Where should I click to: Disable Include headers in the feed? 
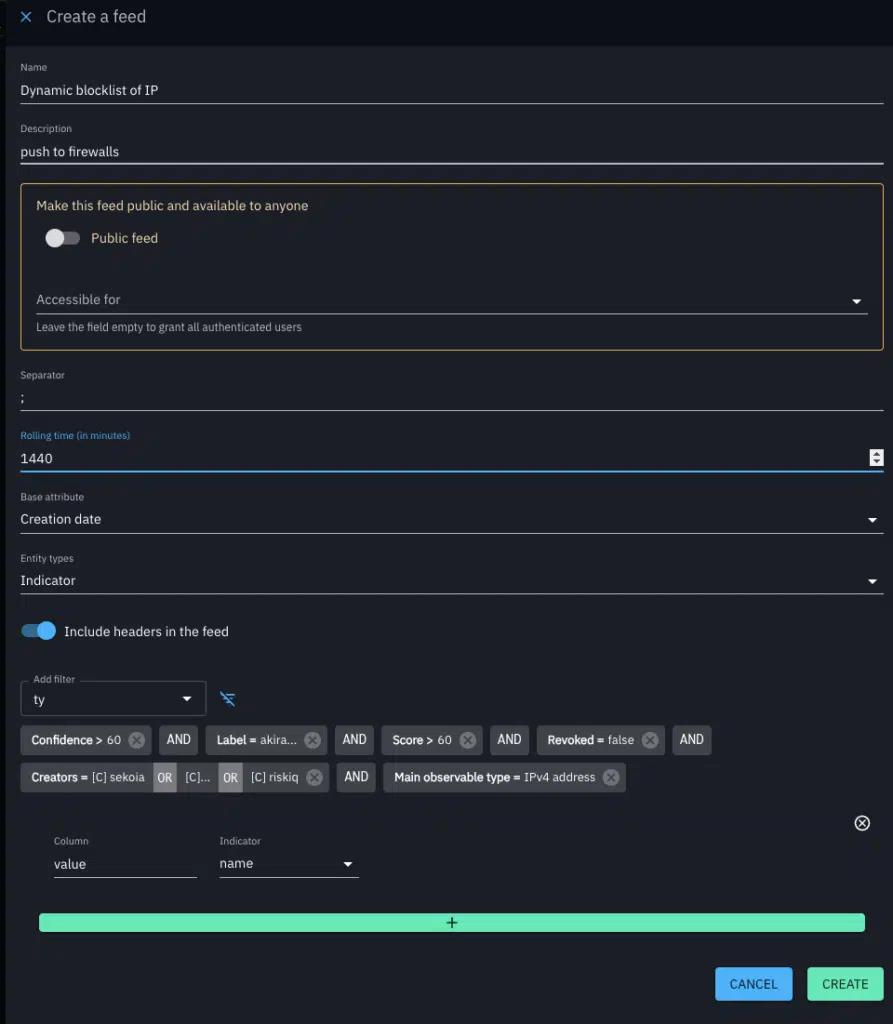(x=39, y=631)
